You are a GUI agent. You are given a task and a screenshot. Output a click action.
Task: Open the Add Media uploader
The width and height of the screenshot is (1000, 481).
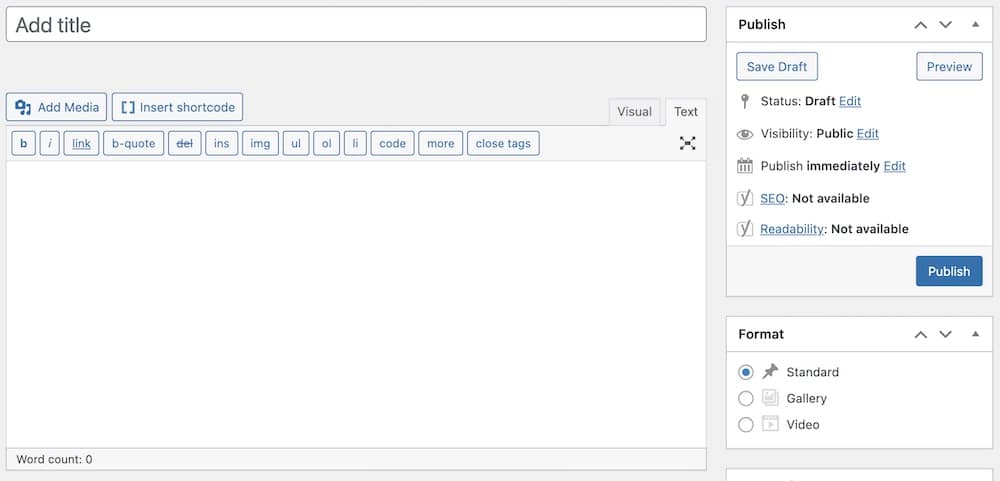(x=56, y=107)
